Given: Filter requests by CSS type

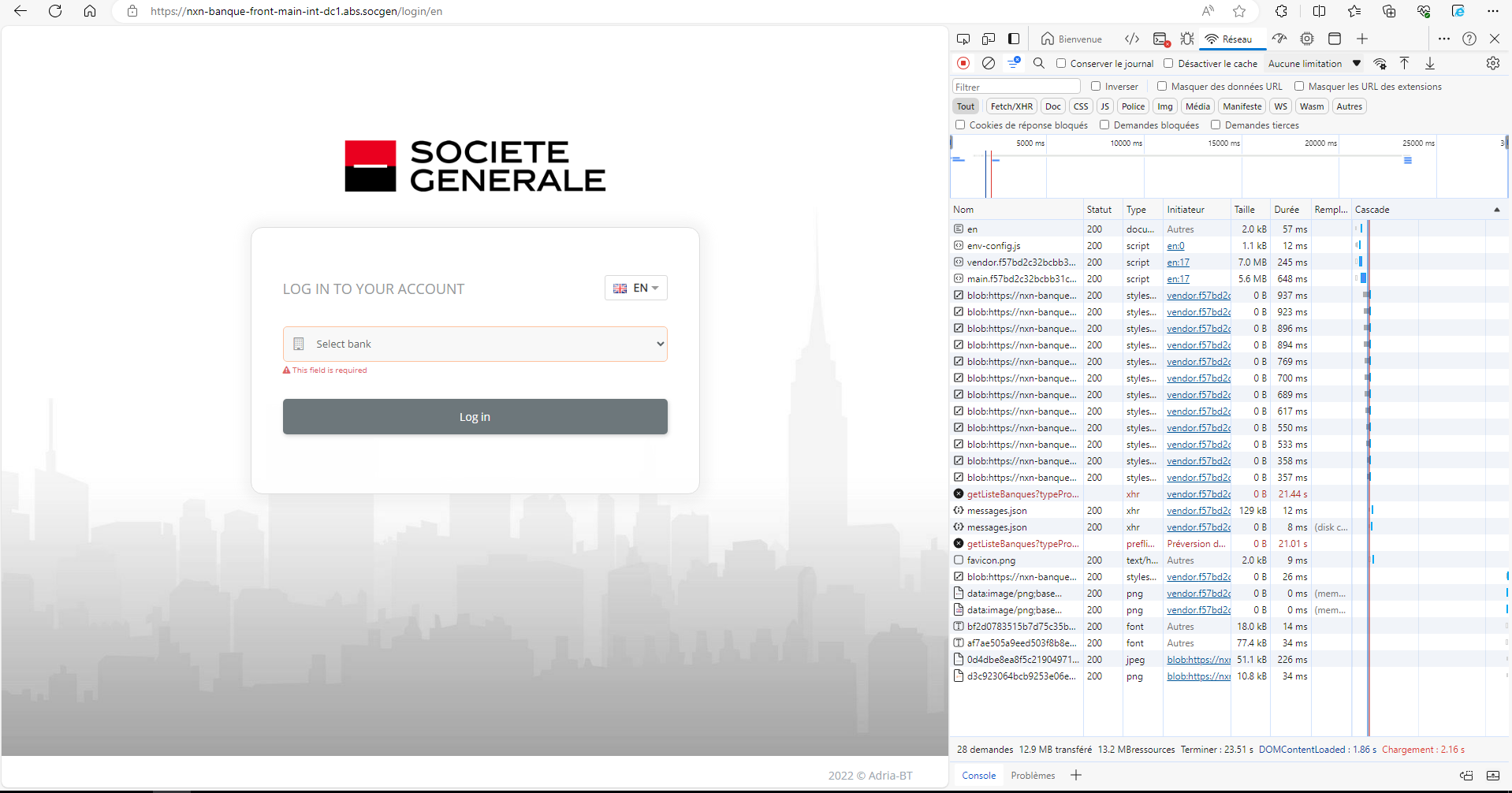Looking at the screenshot, I should [1081, 106].
